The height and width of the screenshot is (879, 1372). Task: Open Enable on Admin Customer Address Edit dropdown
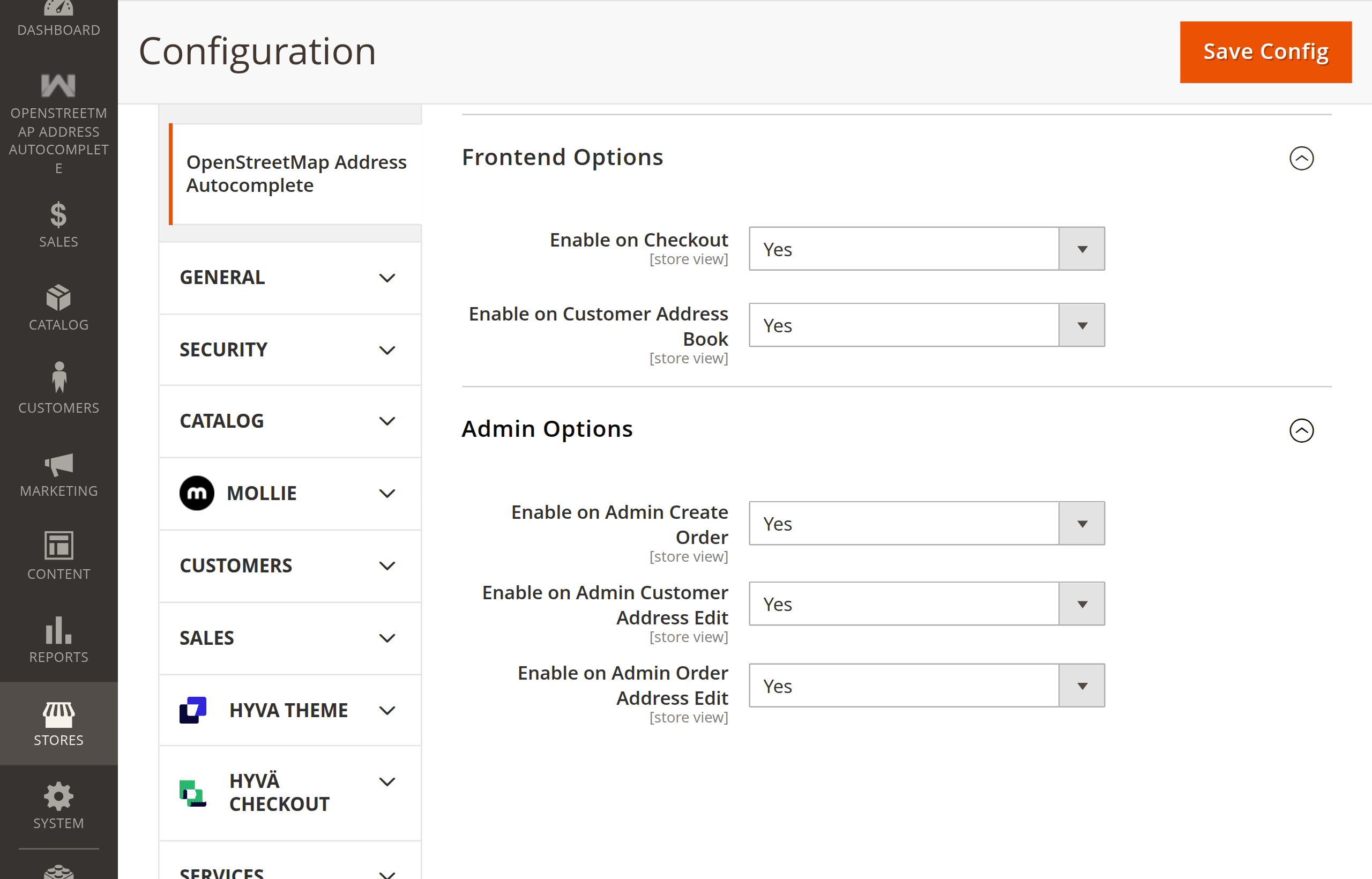click(926, 604)
